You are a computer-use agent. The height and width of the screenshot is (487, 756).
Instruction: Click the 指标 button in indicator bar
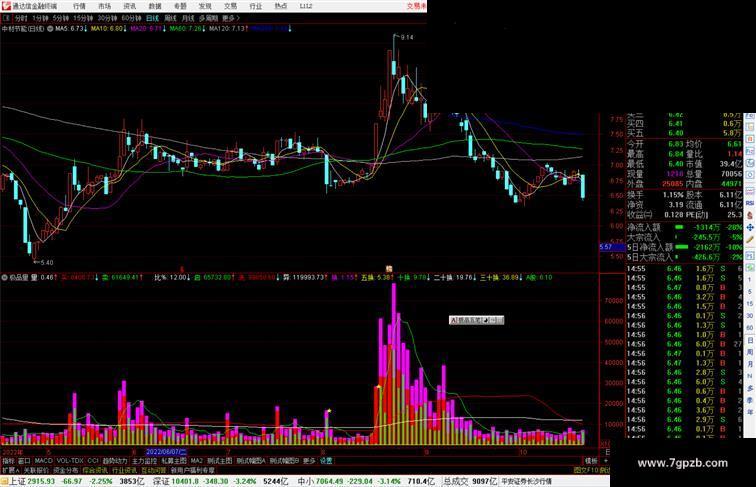9,461
